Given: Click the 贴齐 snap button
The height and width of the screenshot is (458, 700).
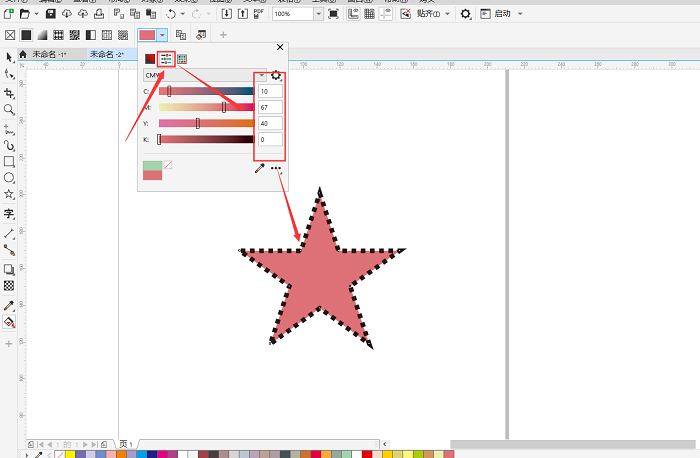Looking at the screenshot, I should (x=430, y=15).
